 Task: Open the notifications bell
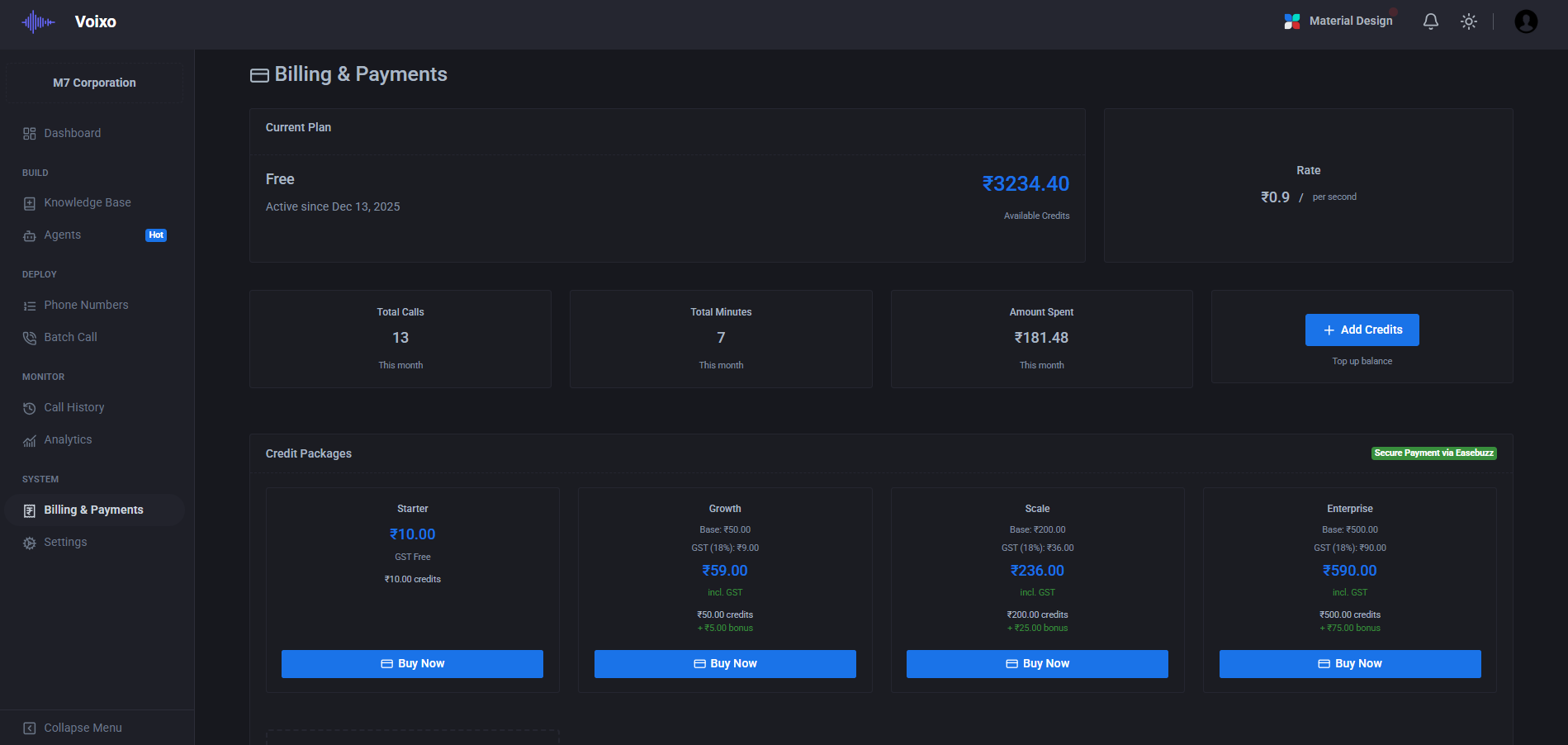1431,21
